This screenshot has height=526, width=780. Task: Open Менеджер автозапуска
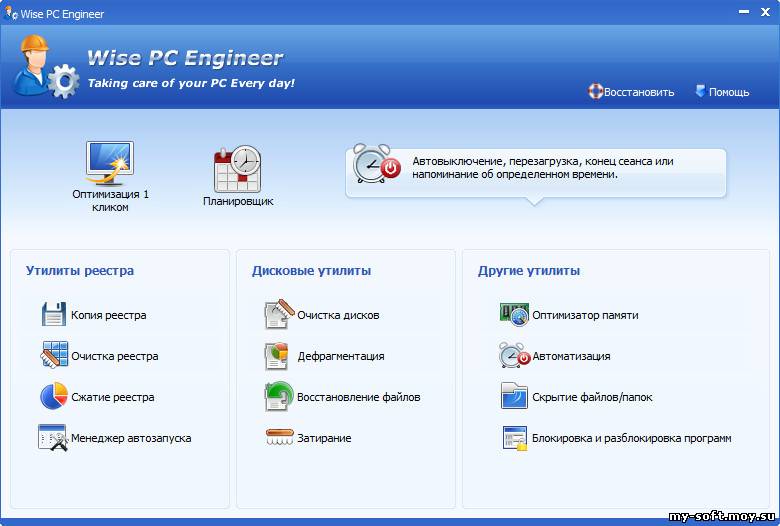[131, 438]
